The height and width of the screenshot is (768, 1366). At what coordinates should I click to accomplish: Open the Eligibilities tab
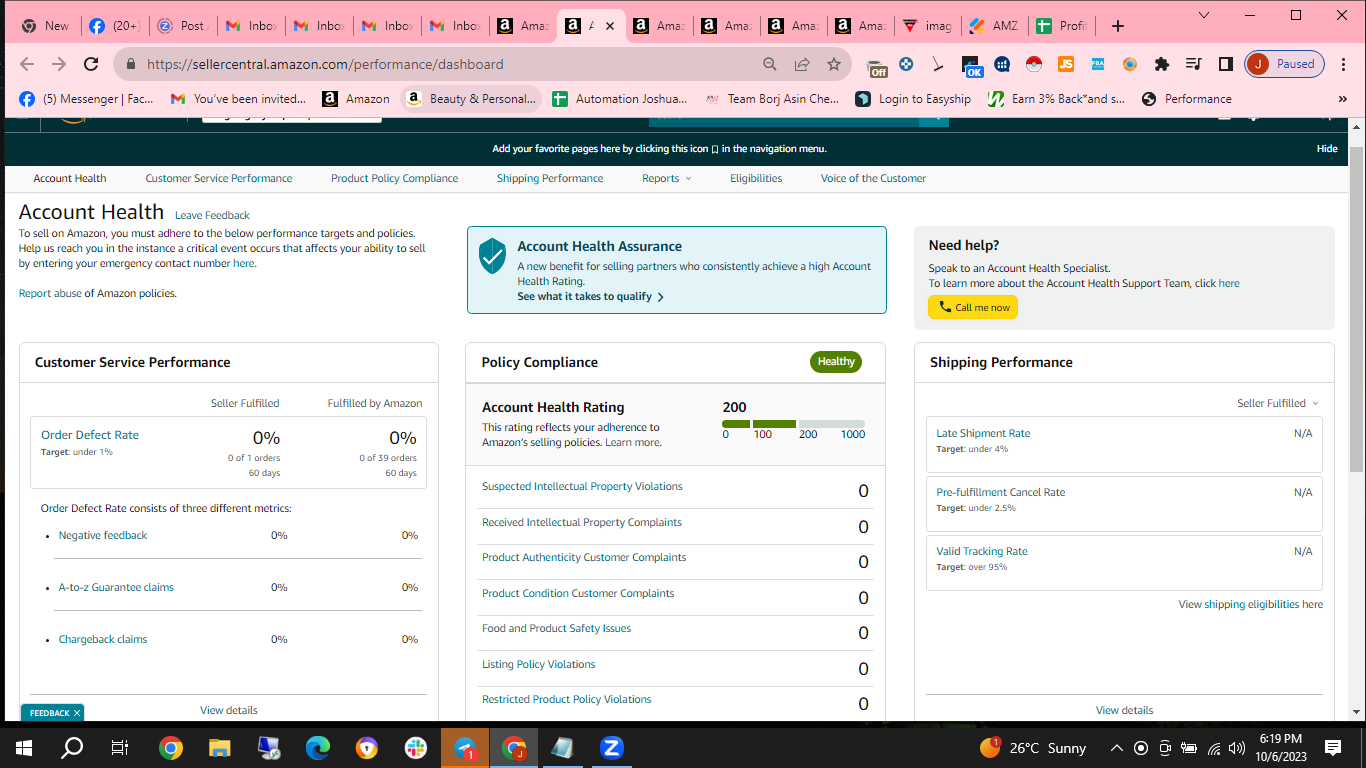pyautogui.click(x=756, y=178)
